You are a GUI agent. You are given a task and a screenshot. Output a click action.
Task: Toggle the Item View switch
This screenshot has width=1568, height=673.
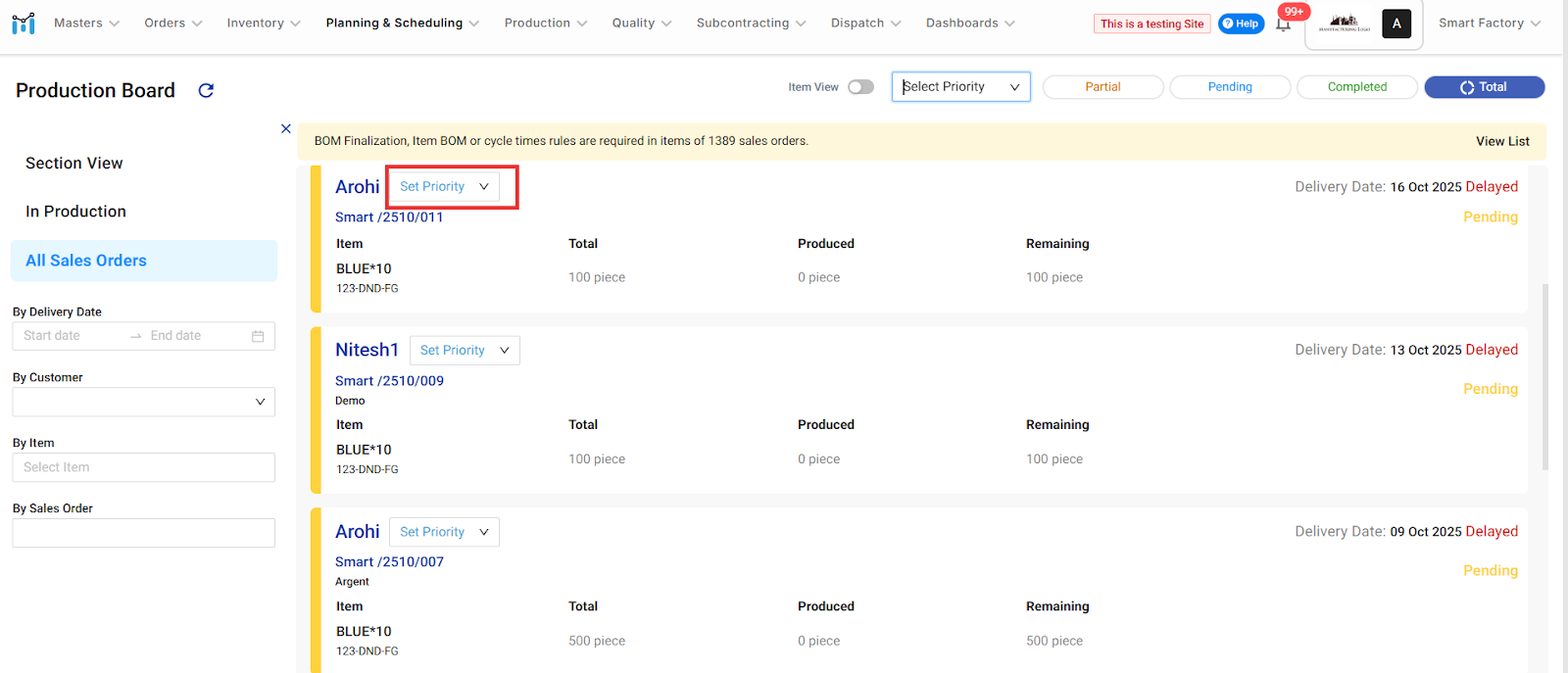(860, 87)
